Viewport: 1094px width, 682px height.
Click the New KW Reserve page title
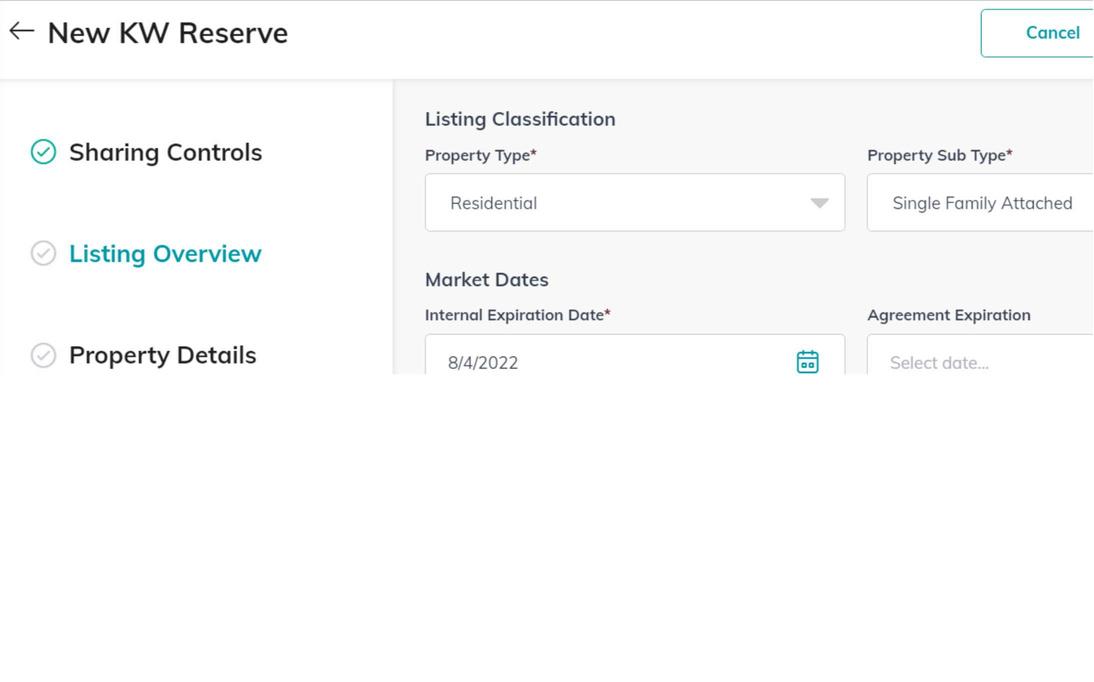click(x=168, y=33)
